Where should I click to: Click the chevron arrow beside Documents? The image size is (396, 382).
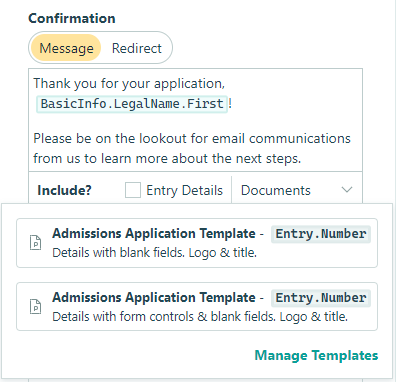[347, 190]
